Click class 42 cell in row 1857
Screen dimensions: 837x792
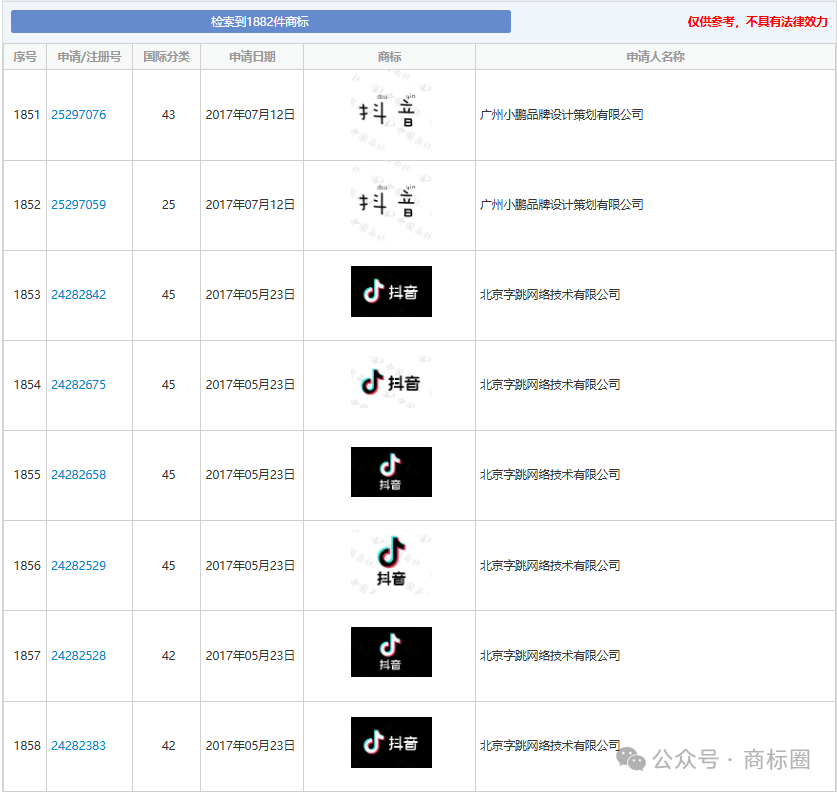coord(168,656)
